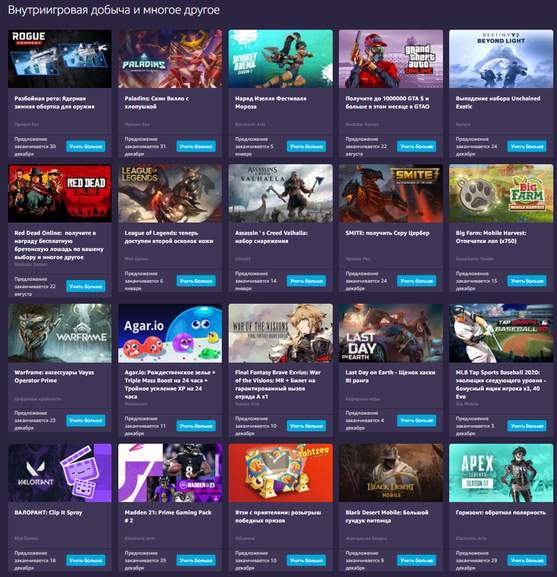Select the Yahtzee chest offer image
The height and width of the screenshot is (577, 557).
[x=280, y=473]
